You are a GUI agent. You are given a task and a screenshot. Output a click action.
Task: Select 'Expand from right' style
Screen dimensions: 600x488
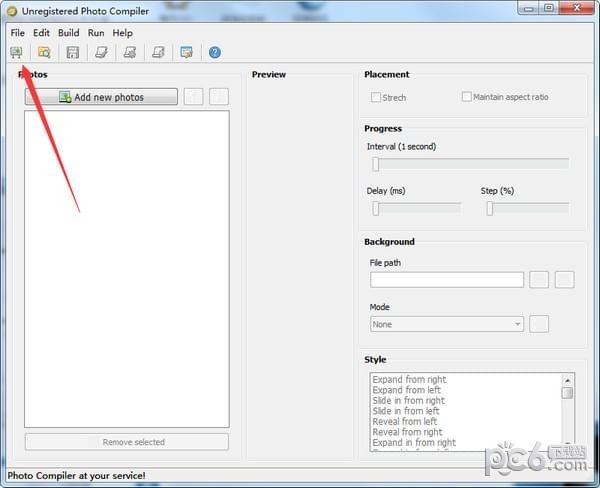[409, 380]
